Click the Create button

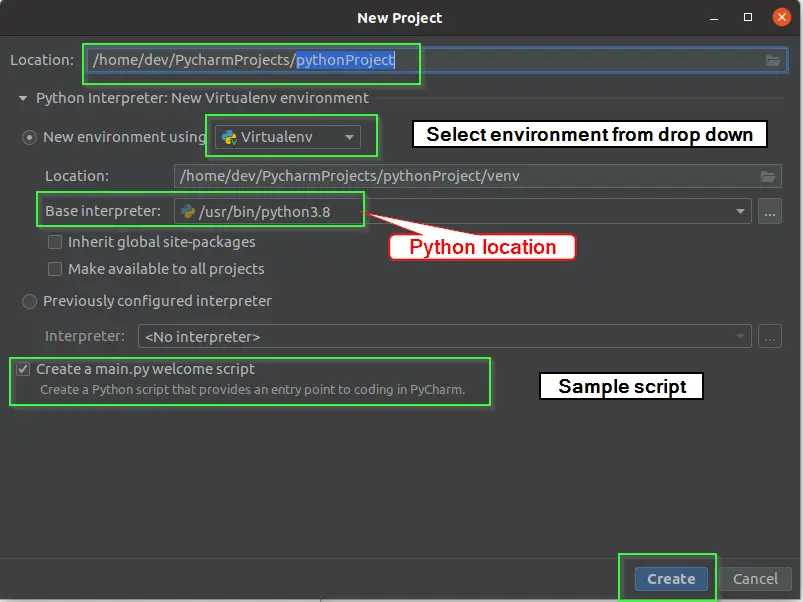click(671, 579)
